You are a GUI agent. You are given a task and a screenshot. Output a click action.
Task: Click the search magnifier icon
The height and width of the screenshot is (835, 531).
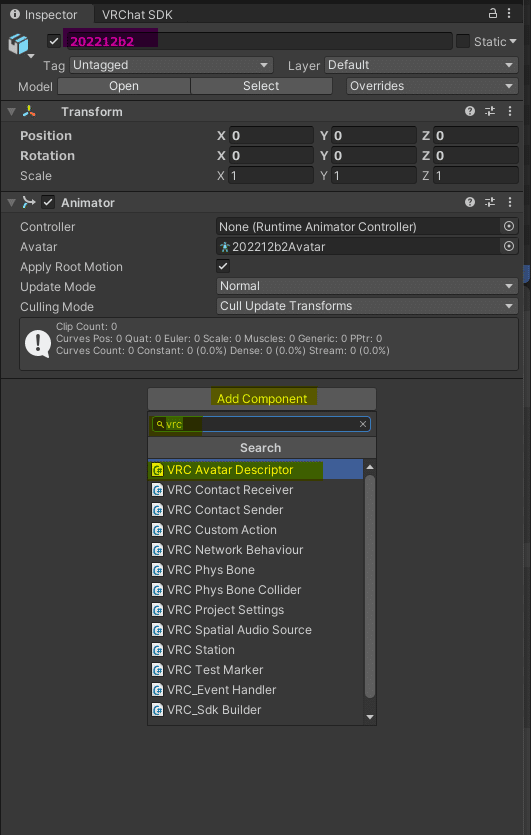click(160, 424)
